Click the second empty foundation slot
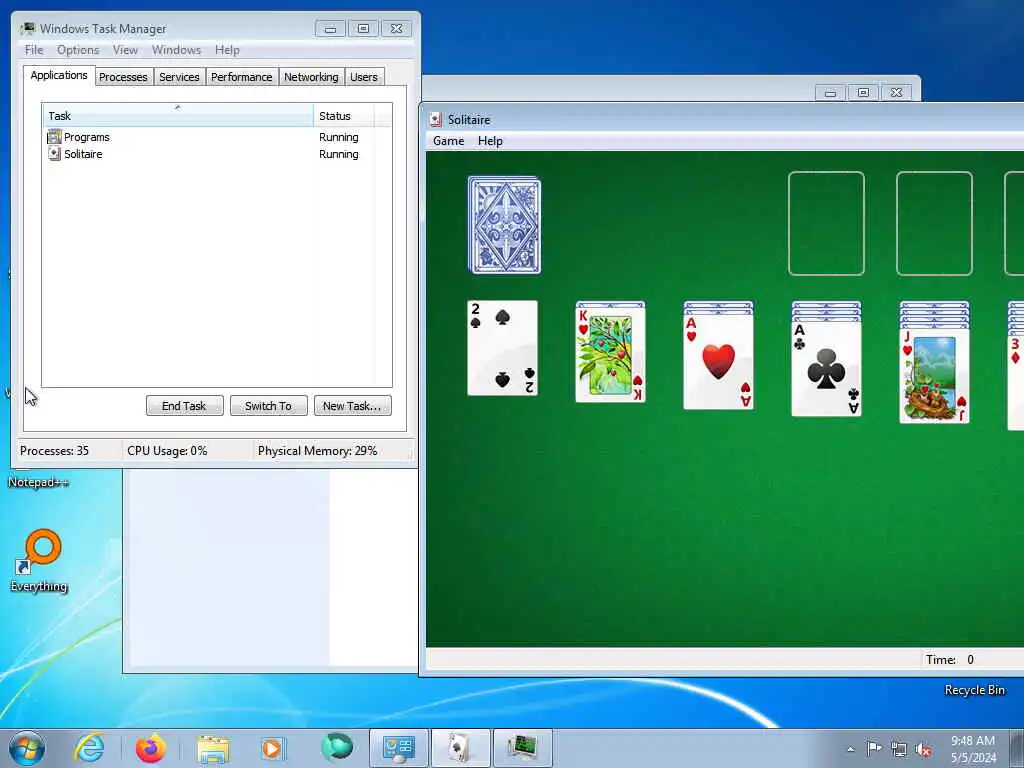The width and height of the screenshot is (1024, 768). [935, 223]
